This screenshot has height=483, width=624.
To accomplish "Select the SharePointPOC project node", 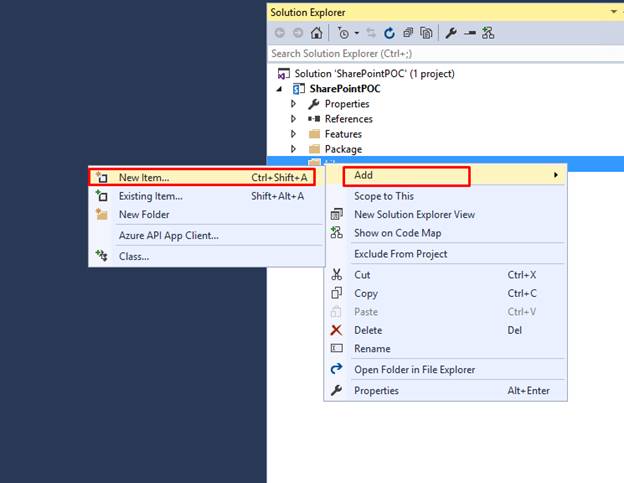I will [x=345, y=89].
